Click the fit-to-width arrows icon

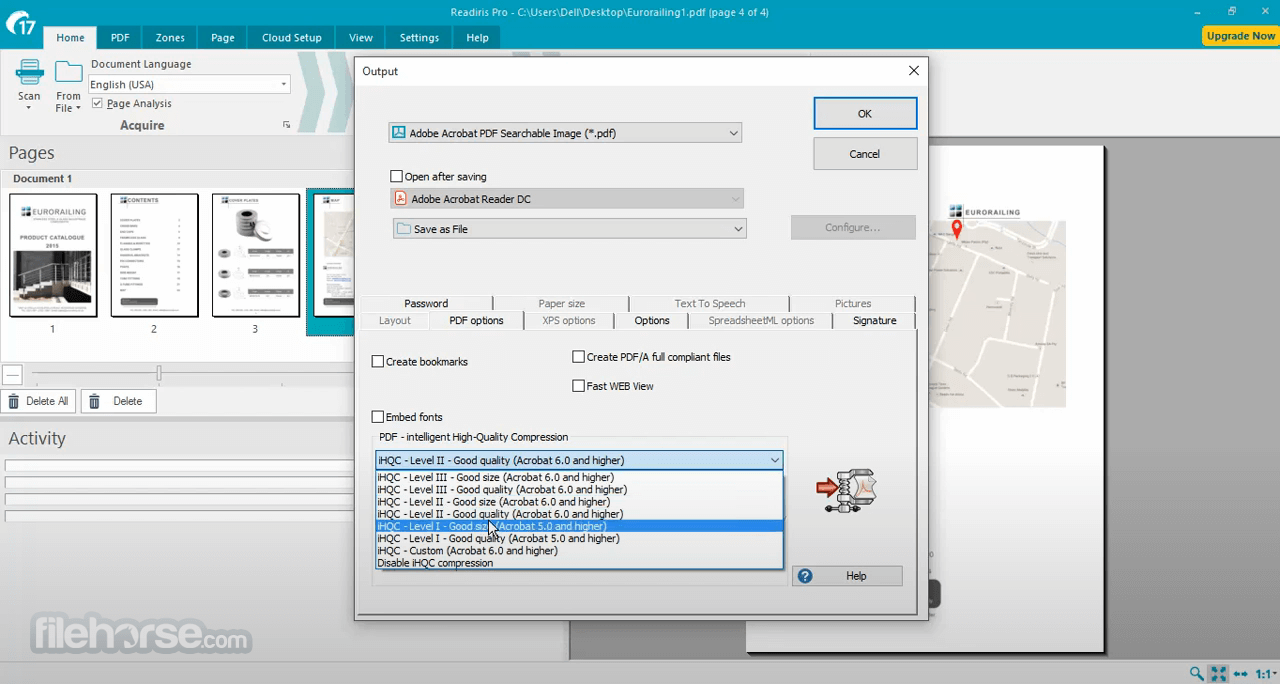pos(1241,674)
